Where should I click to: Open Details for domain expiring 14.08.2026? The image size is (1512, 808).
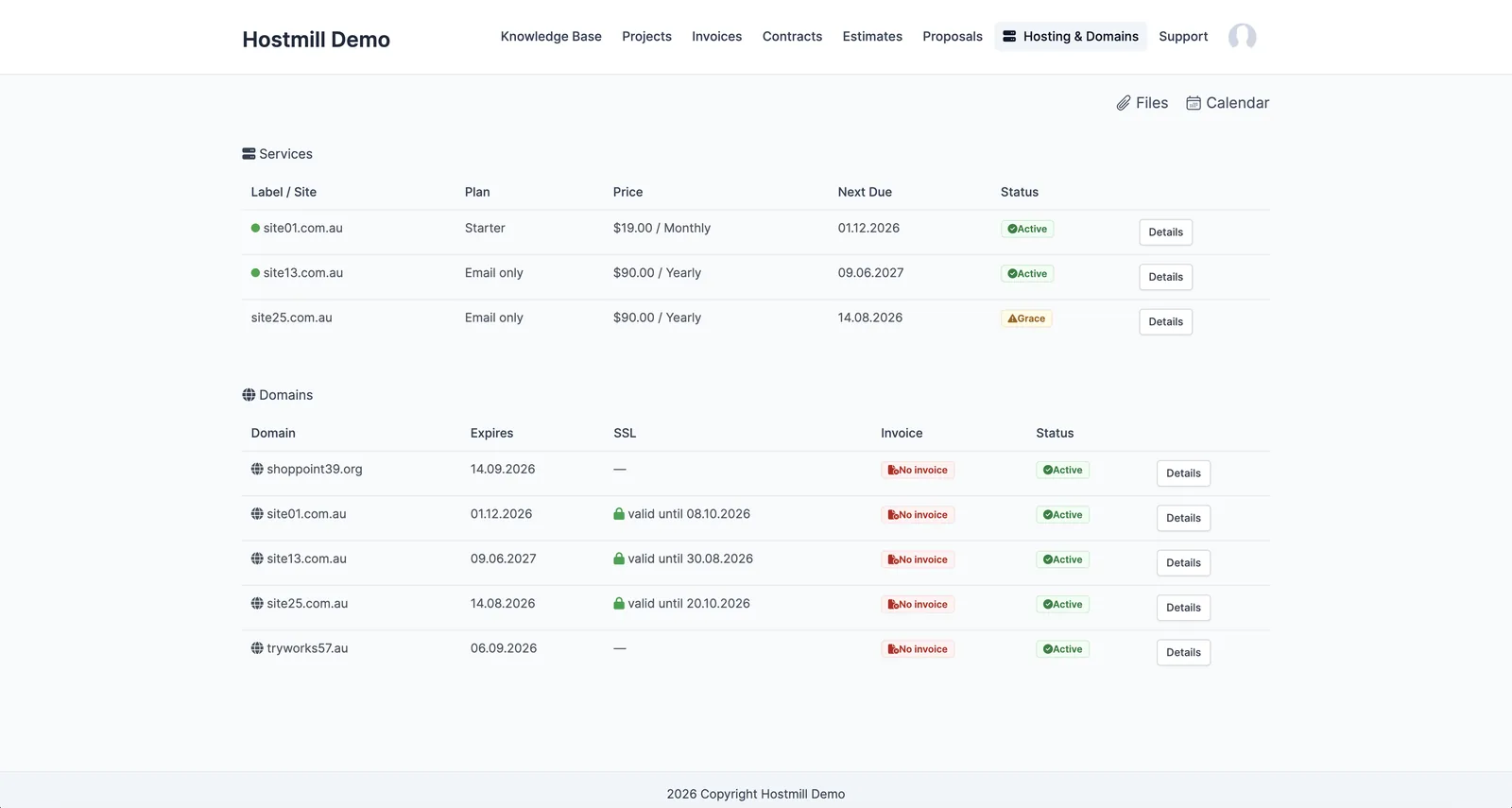(x=1183, y=608)
